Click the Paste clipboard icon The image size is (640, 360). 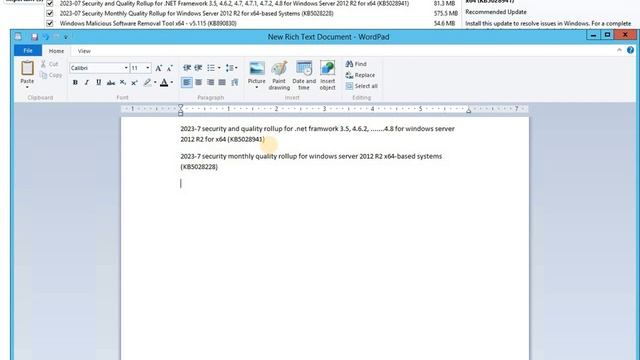click(27, 68)
